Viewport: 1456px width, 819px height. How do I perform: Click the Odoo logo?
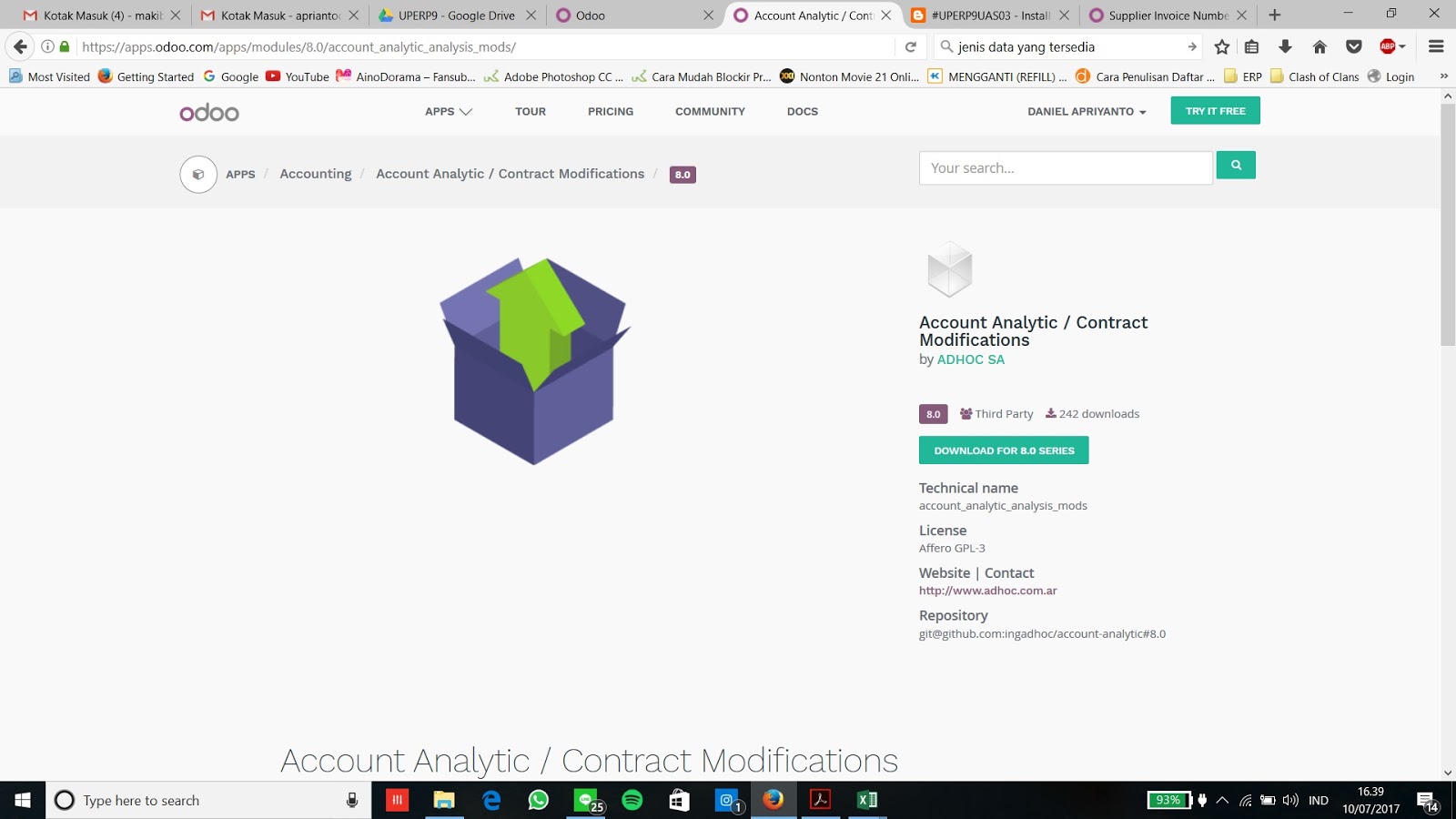coord(208,111)
